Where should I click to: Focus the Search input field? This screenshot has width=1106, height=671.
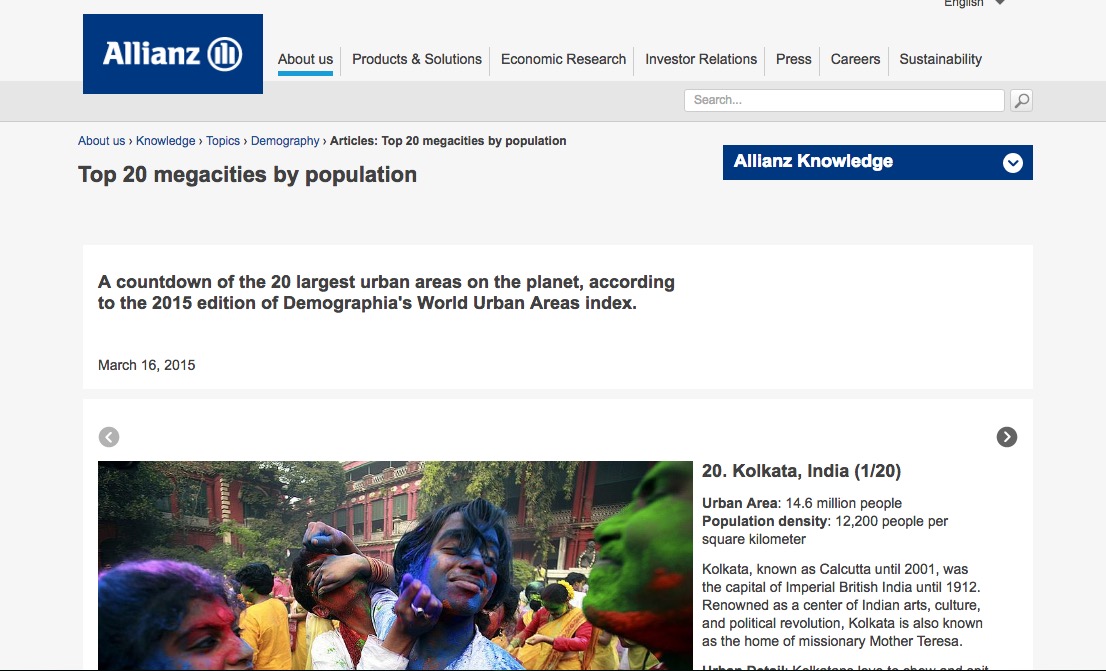[x=844, y=100]
